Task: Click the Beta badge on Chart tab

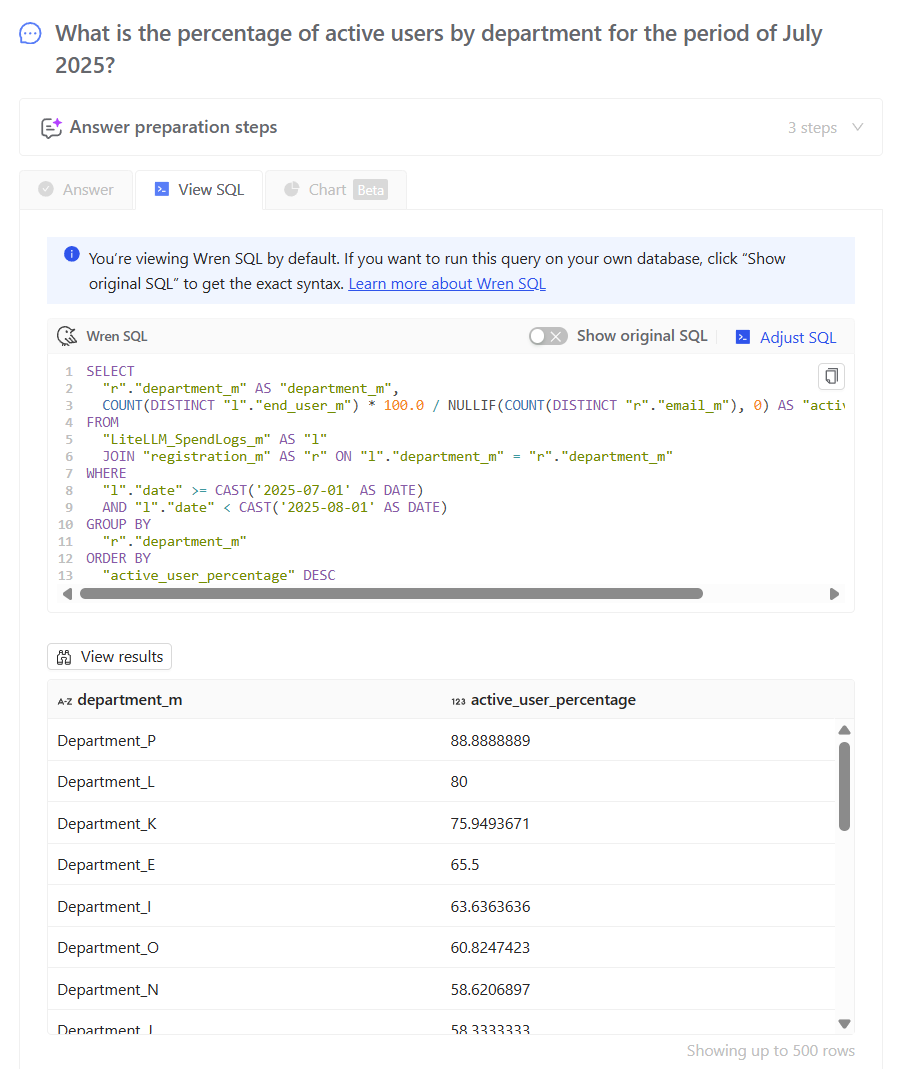Action: (370, 190)
